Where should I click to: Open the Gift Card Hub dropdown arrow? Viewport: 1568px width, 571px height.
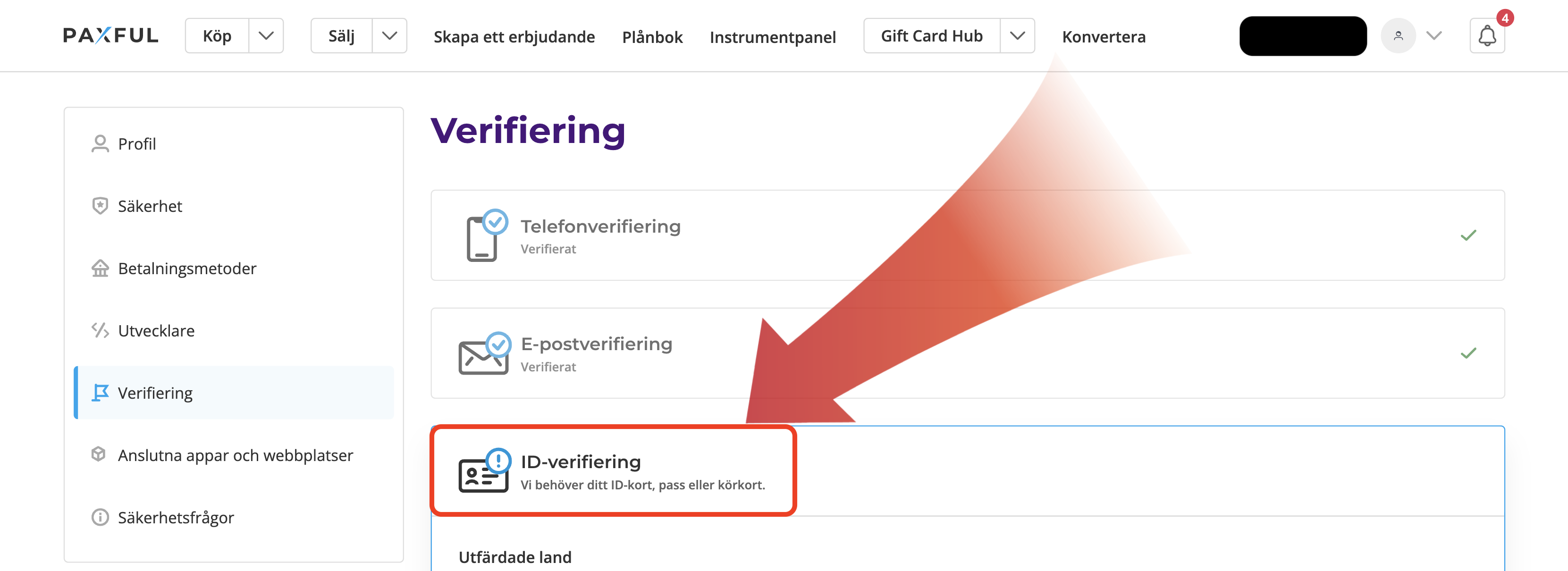point(1017,36)
